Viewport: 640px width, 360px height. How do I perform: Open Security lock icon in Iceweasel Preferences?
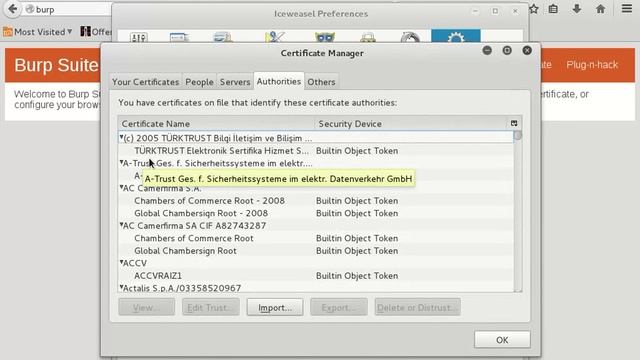coord(368,38)
